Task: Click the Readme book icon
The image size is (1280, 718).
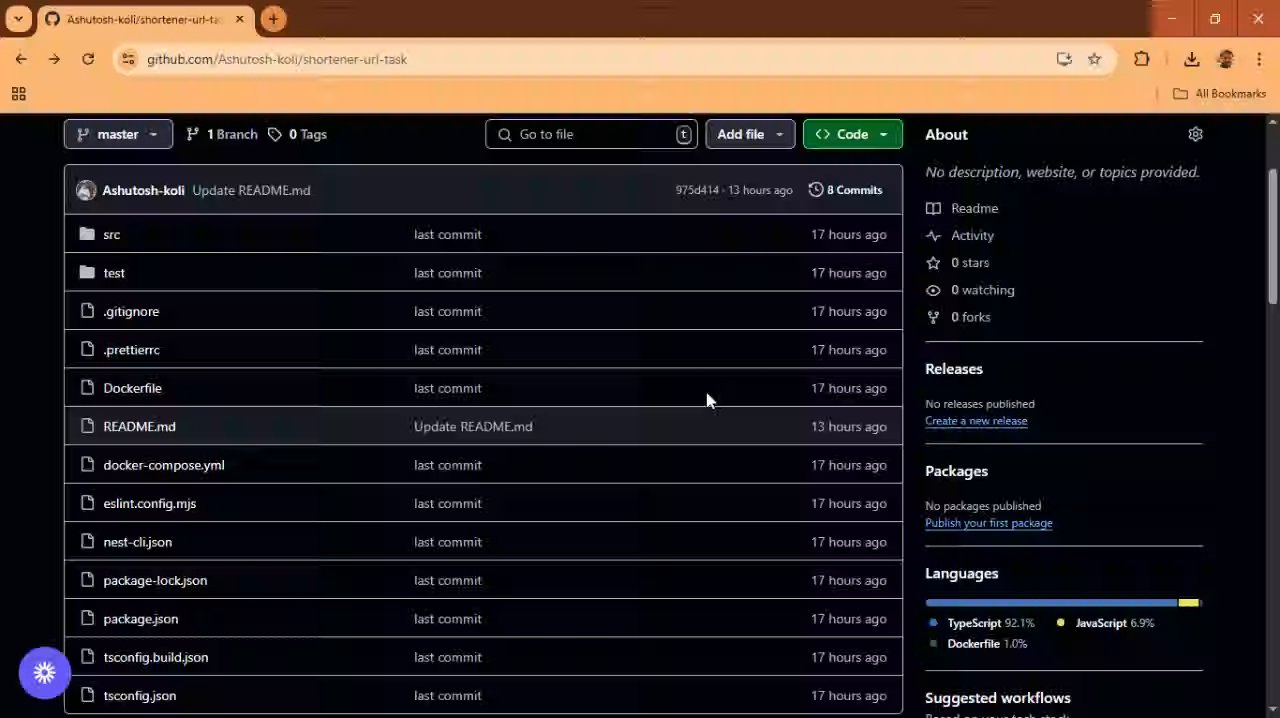Action: pyautogui.click(x=933, y=208)
